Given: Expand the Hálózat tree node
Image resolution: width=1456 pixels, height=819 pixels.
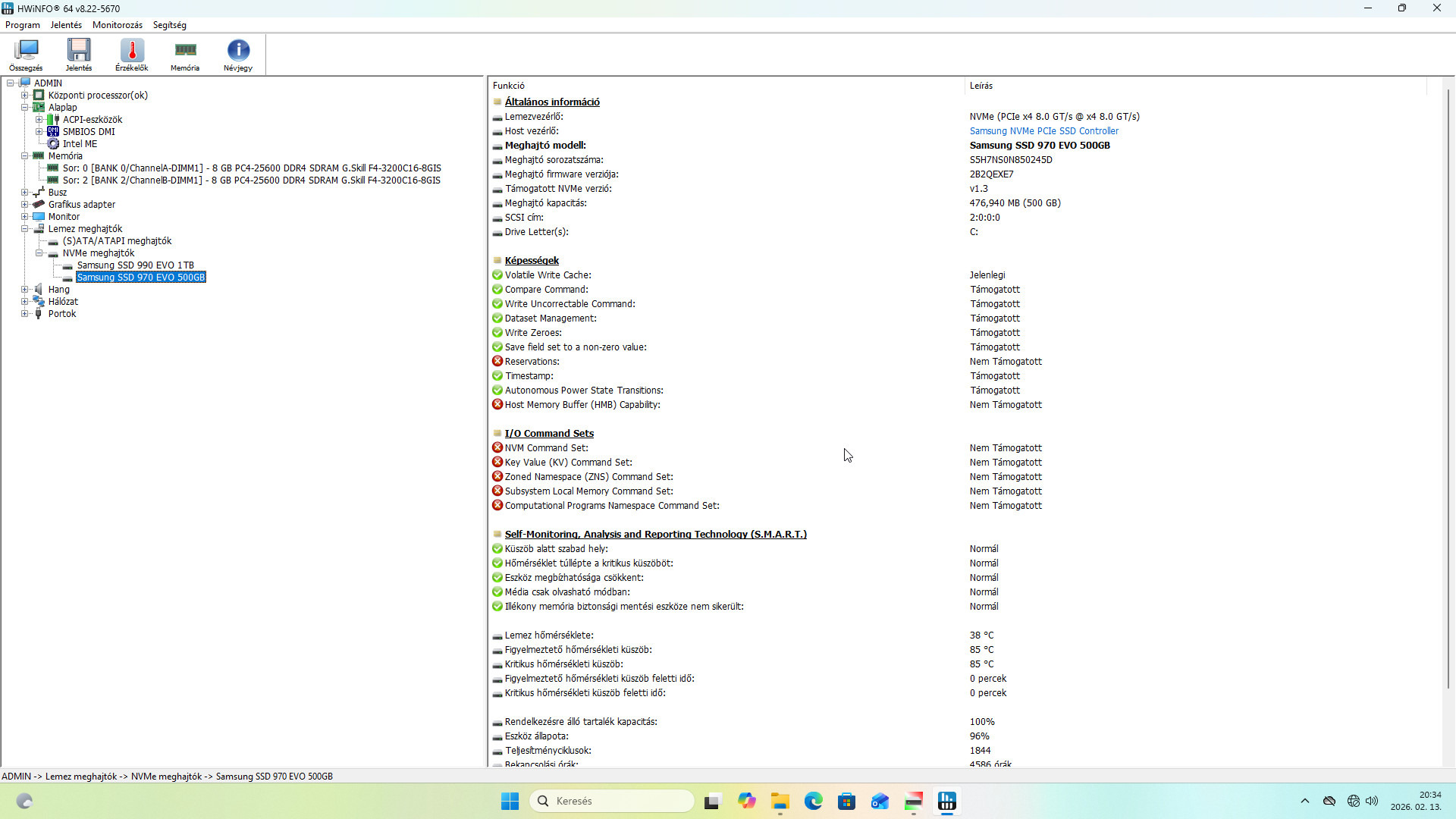Looking at the screenshot, I should click(x=25, y=302).
